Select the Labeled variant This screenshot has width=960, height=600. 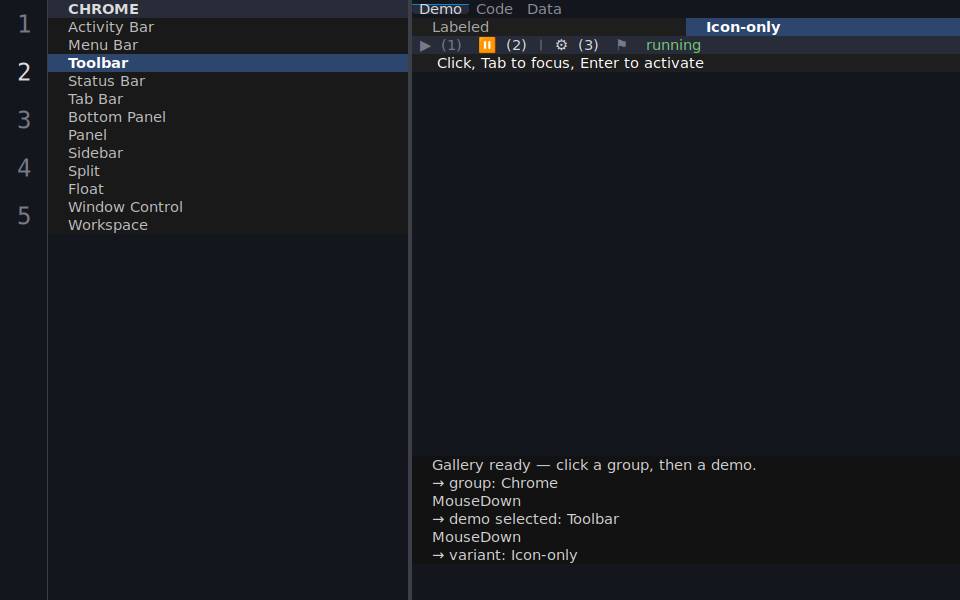(x=549, y=27)
